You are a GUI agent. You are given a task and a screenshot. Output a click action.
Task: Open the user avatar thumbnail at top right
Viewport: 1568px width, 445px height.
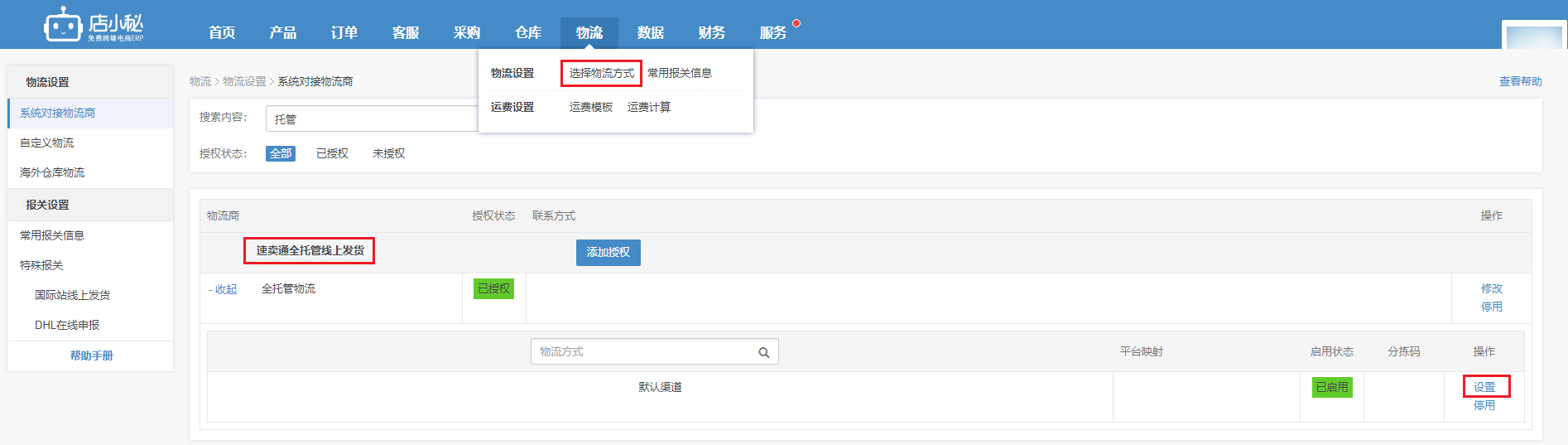tap(1533, 35)
